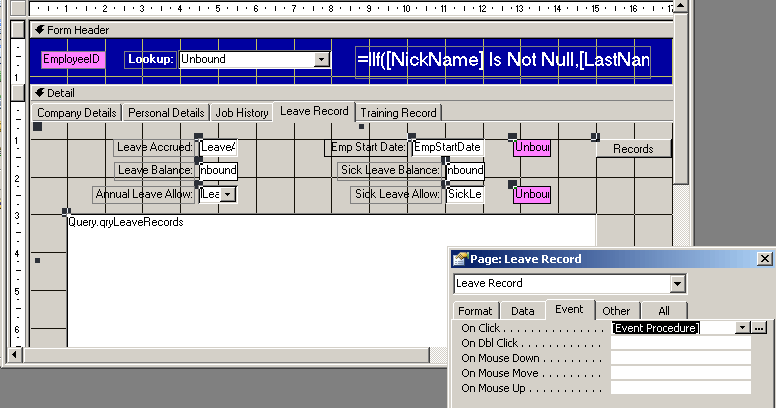
Task: Open the Other tab in property sheet
Action: (x=616, y=311)
